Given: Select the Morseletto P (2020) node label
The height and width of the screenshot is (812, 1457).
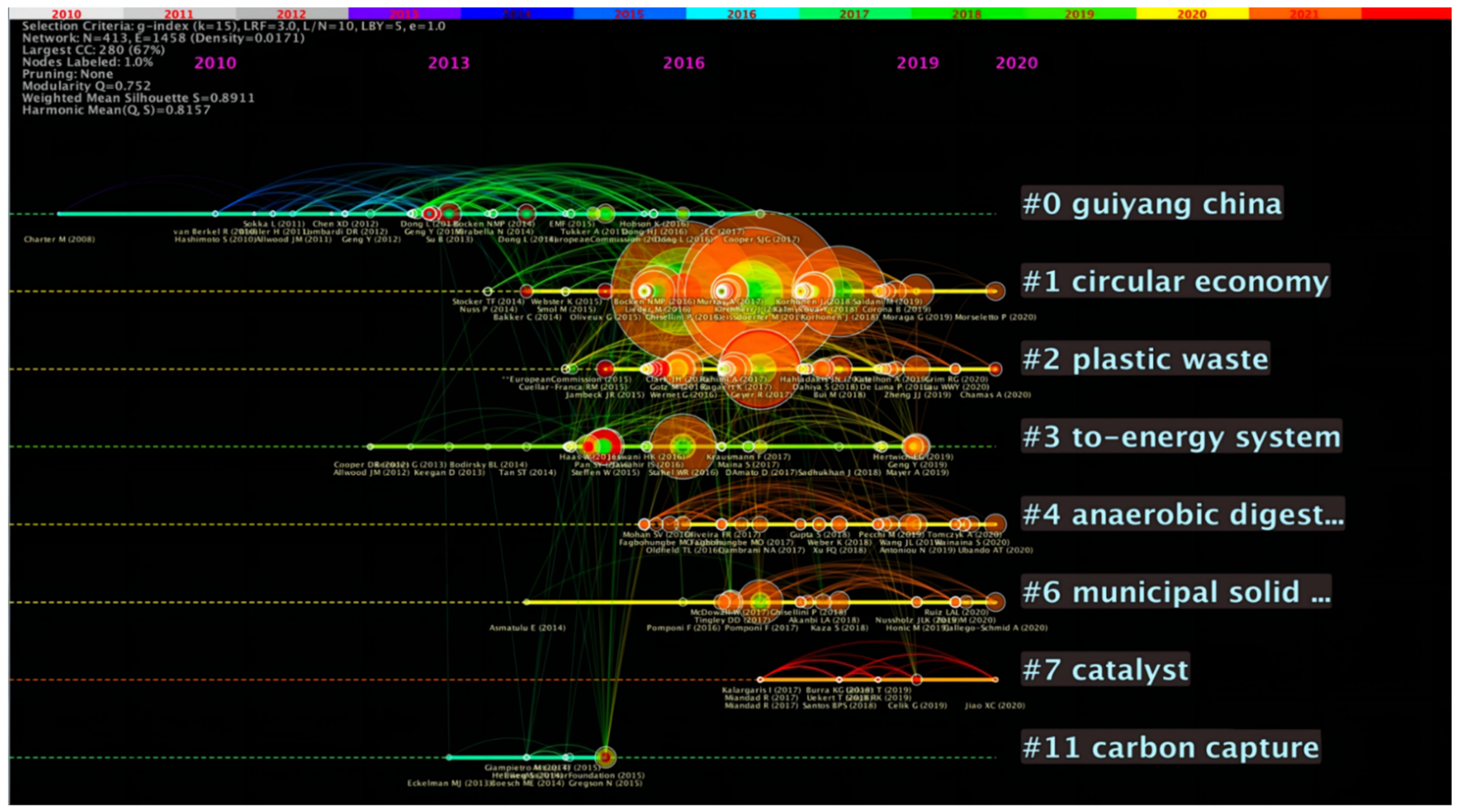Looking at the screenshot, I should tap(995, 317).
